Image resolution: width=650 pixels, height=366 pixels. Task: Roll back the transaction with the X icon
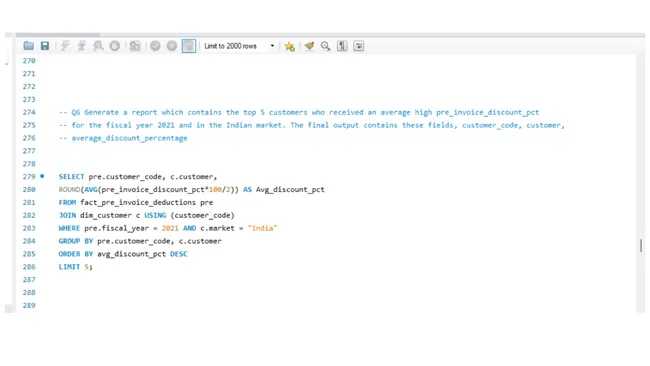(x=172, y=46)
